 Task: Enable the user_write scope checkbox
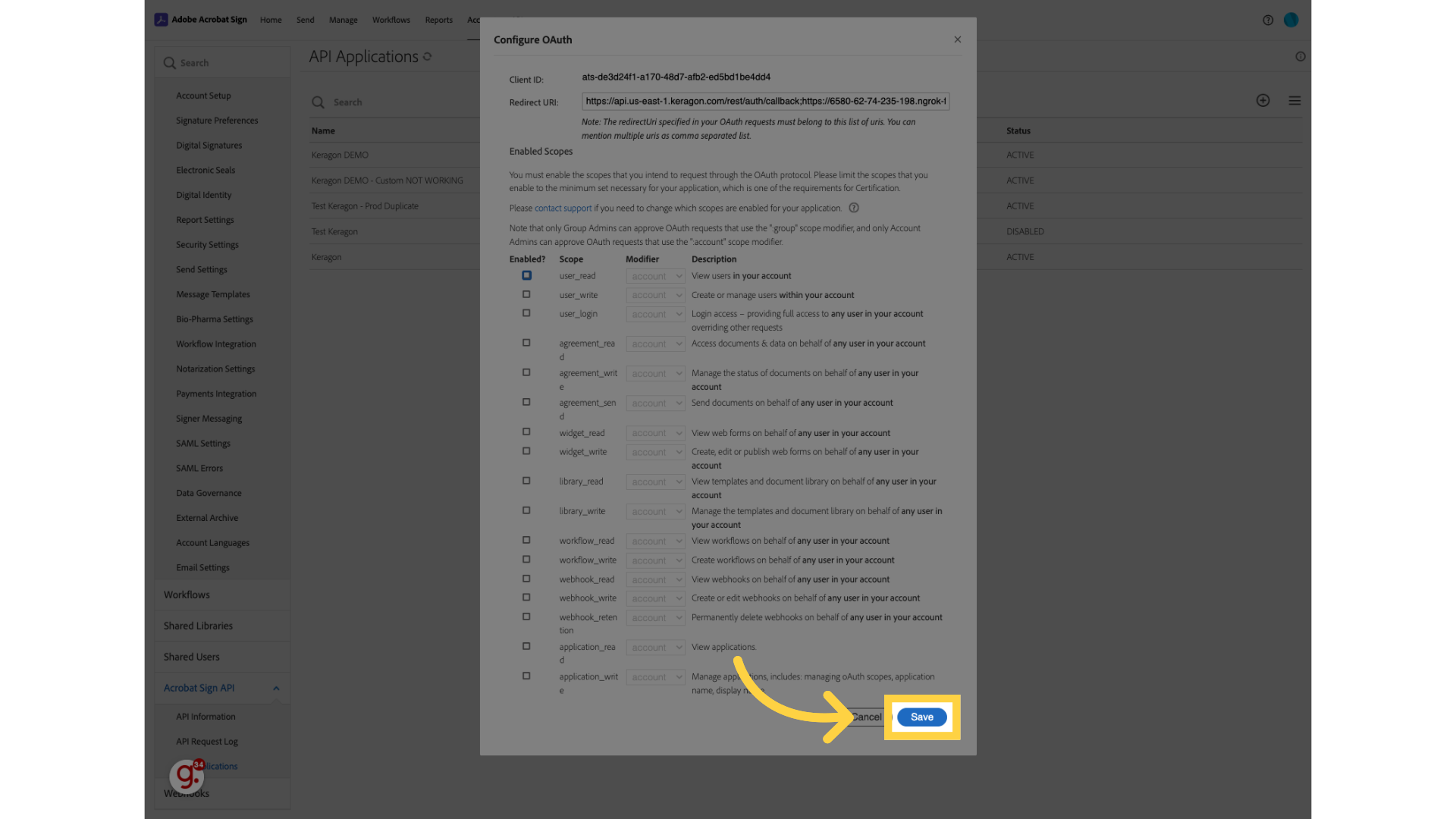tap(526, 294)
